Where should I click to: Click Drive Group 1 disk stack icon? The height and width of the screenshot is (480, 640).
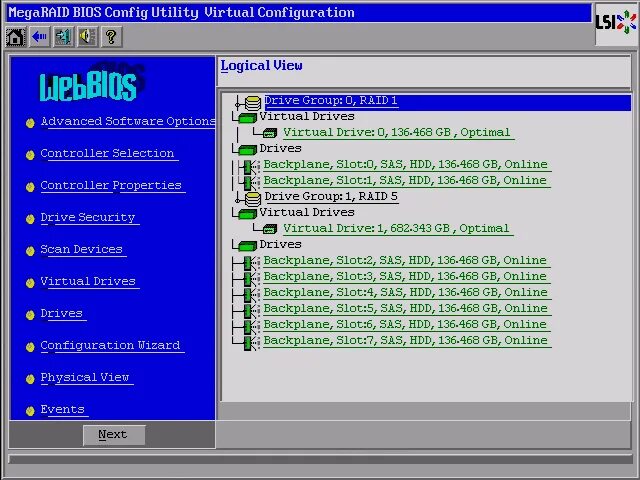253,199
